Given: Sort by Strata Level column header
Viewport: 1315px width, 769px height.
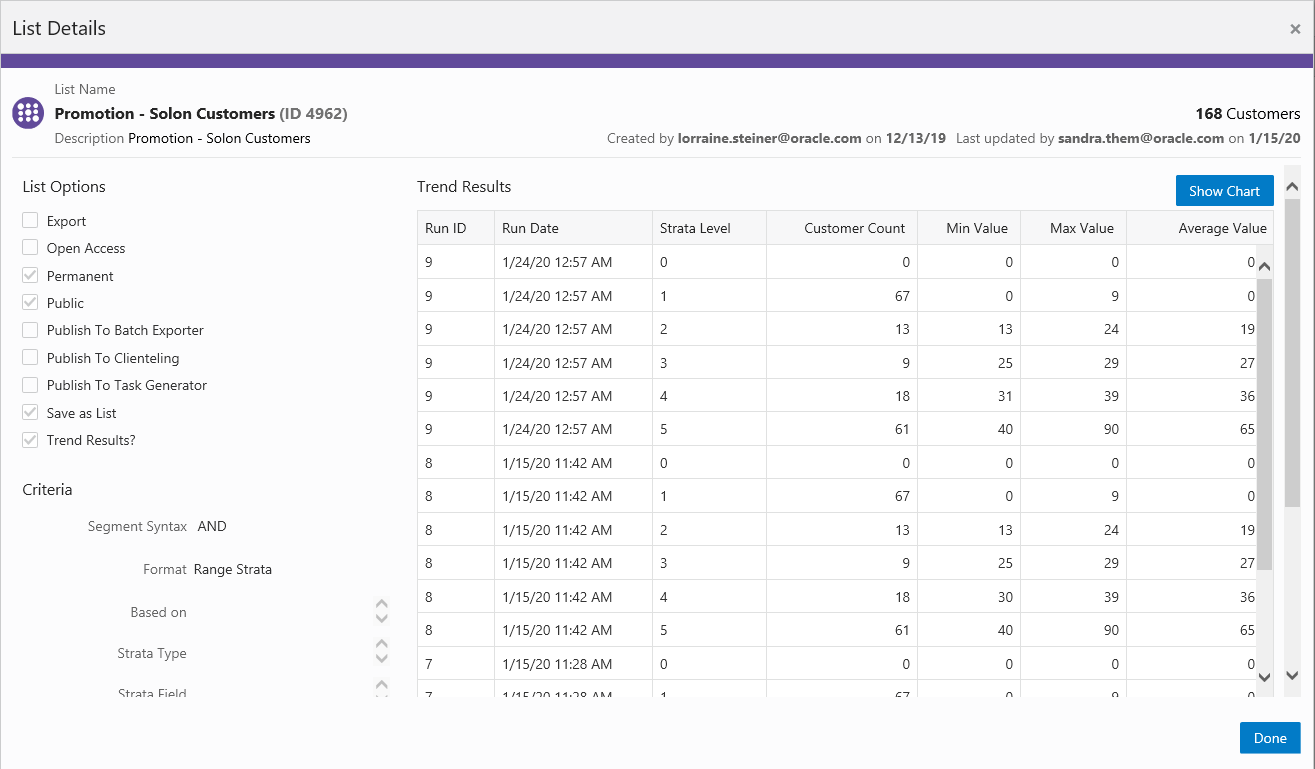Looking at the screenshot, I should click(x=709, y=228).
